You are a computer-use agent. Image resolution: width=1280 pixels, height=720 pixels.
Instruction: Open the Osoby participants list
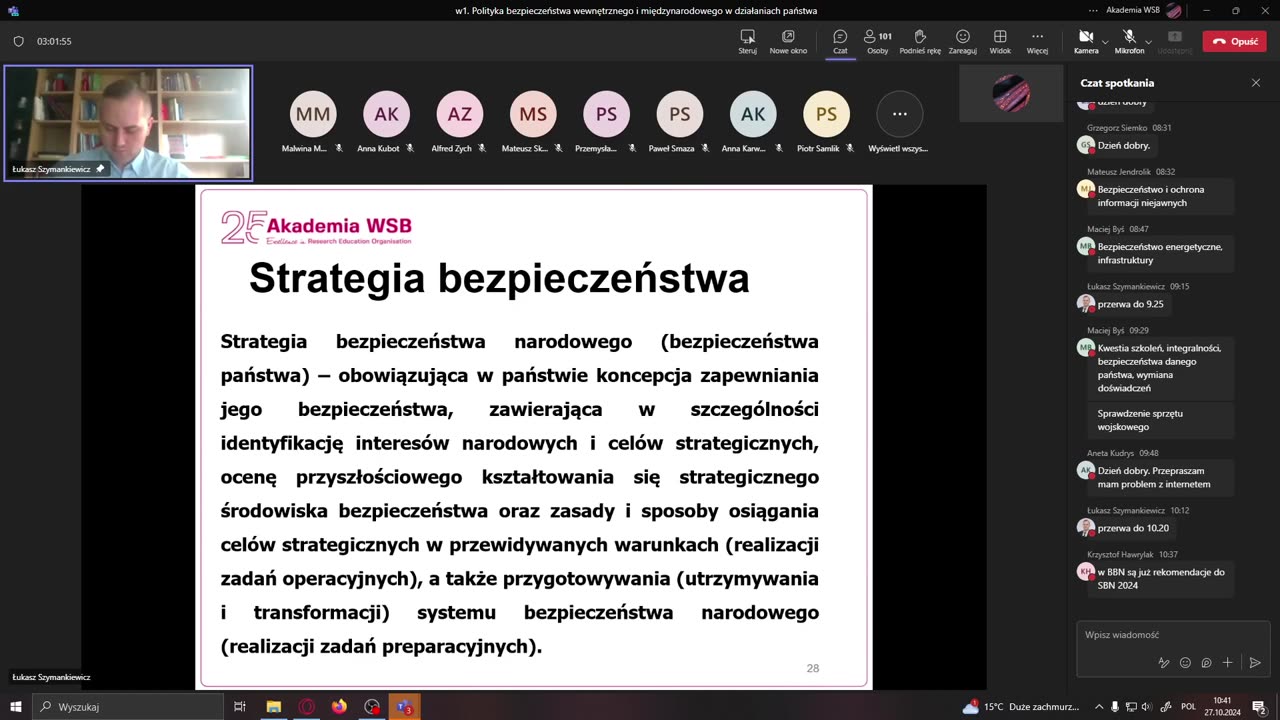877,41
